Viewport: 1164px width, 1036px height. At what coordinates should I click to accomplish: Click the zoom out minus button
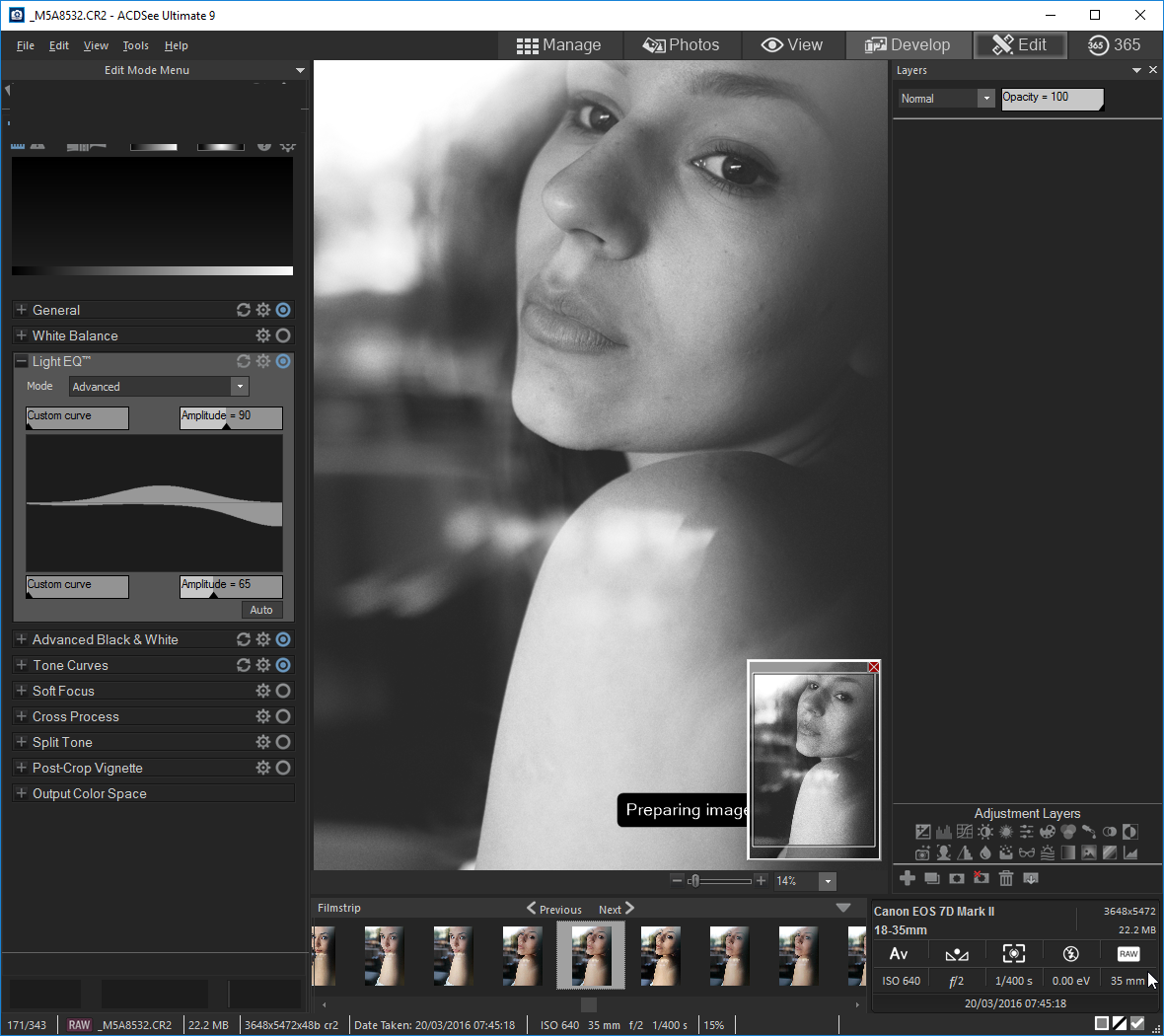(x=677, y=881)
